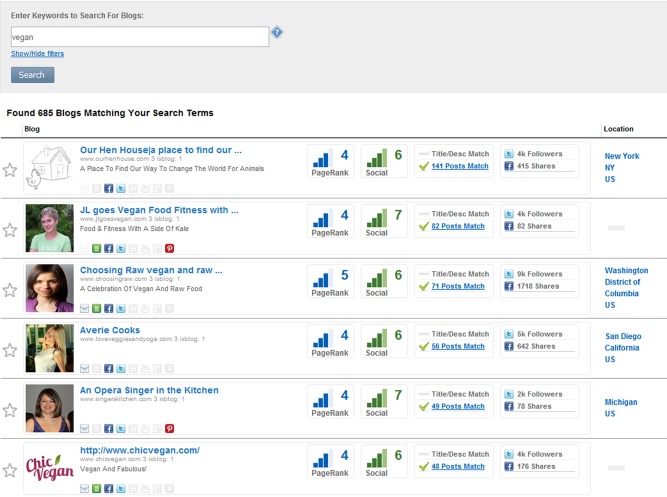This screenshot has width=667, height=497.
Task: Open Pinterest icon for JL goes Vegan
Action: pos(169,248)
